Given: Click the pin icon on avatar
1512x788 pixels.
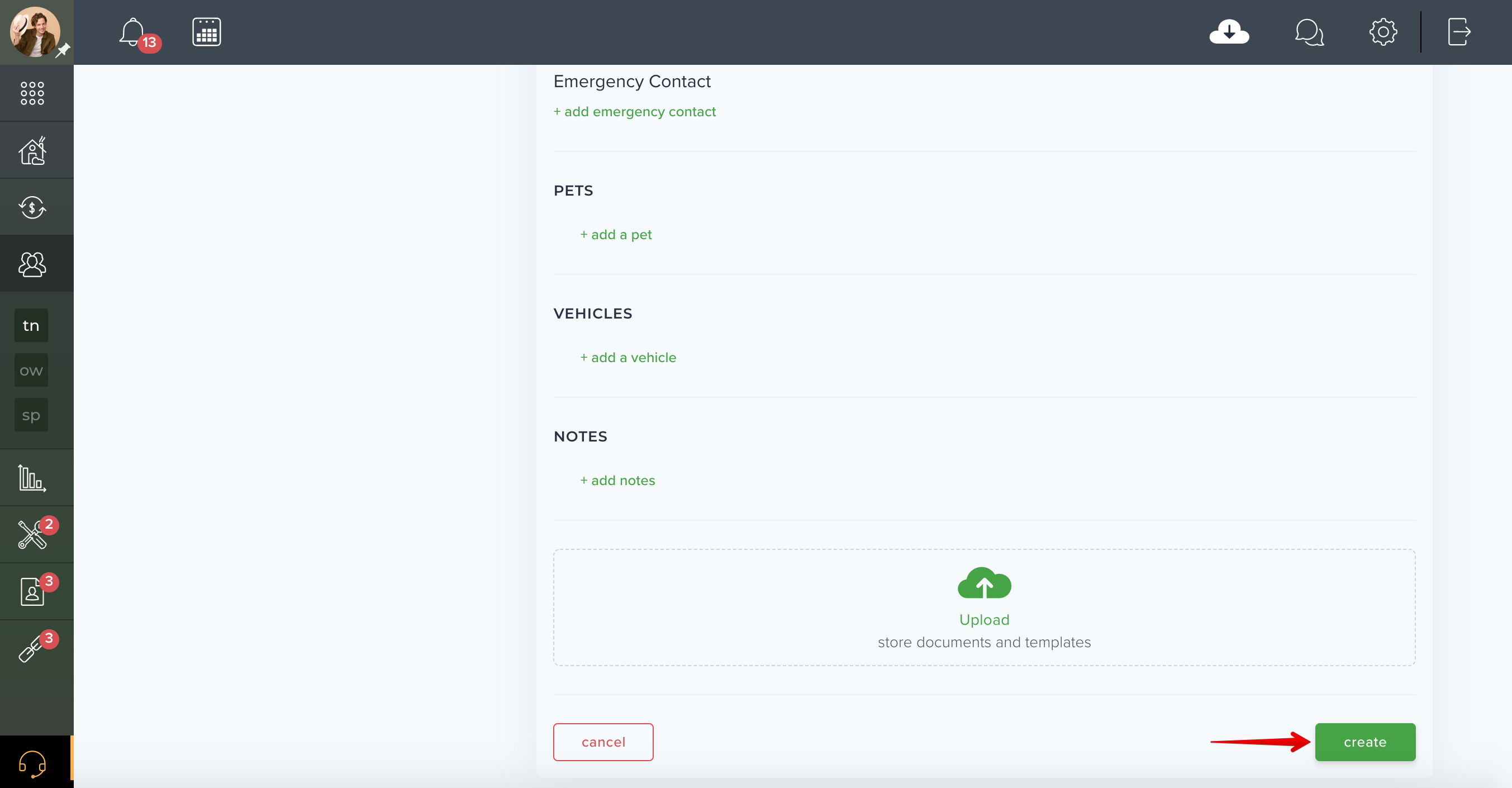Looking at the screenshot, I should pyautogui.click(x=63, y=50).
